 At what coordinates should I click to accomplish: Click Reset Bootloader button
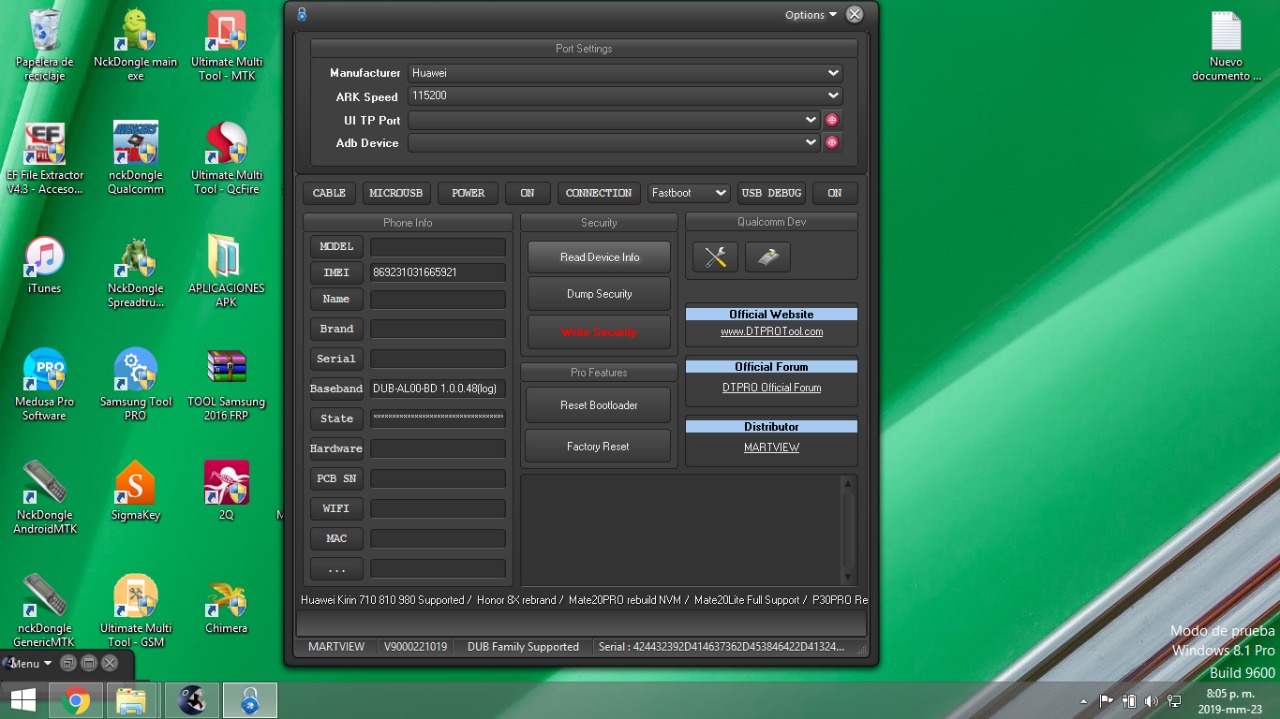click(598, 405)
